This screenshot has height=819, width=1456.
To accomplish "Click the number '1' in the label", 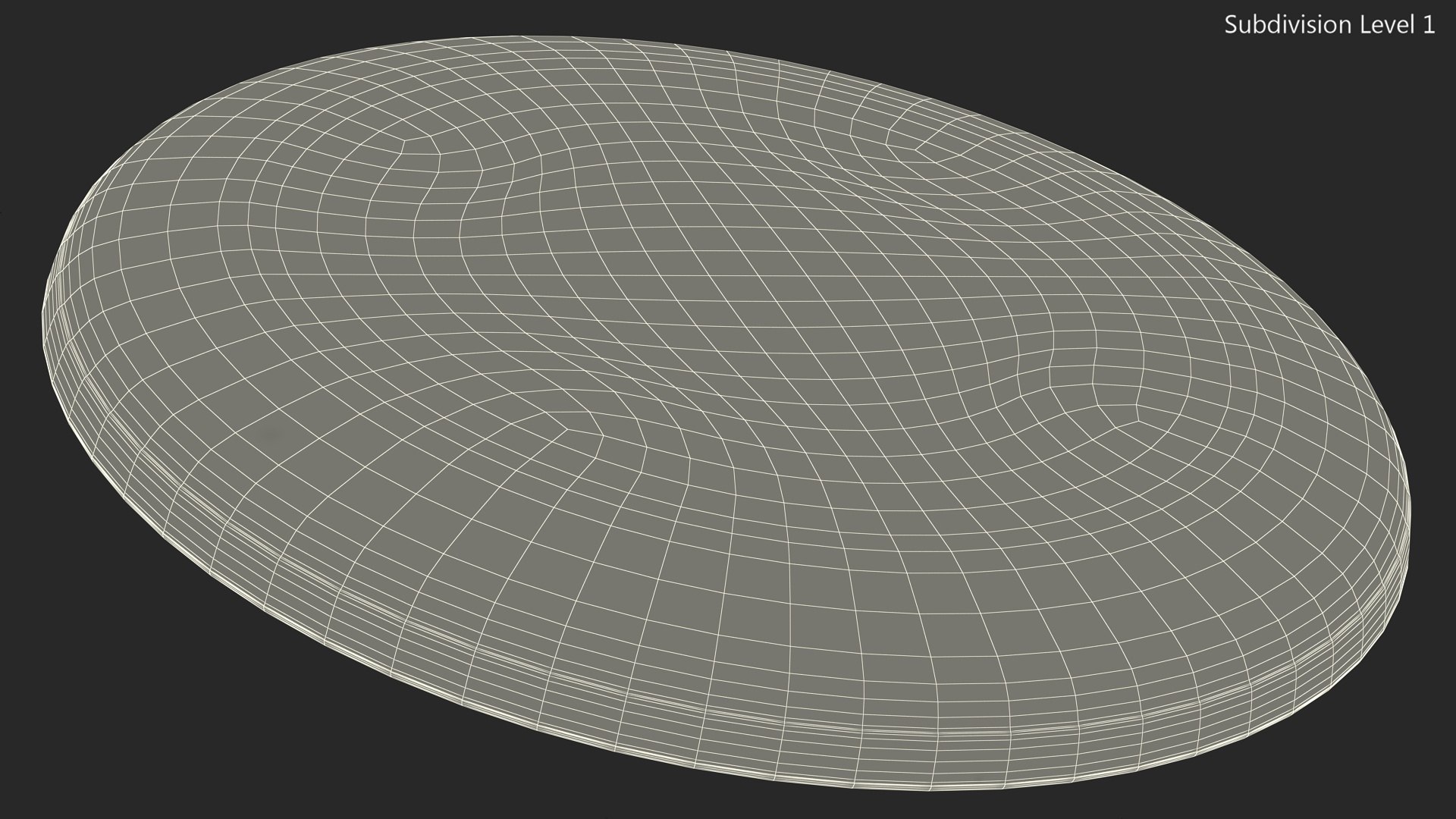I will [1429, 25].
